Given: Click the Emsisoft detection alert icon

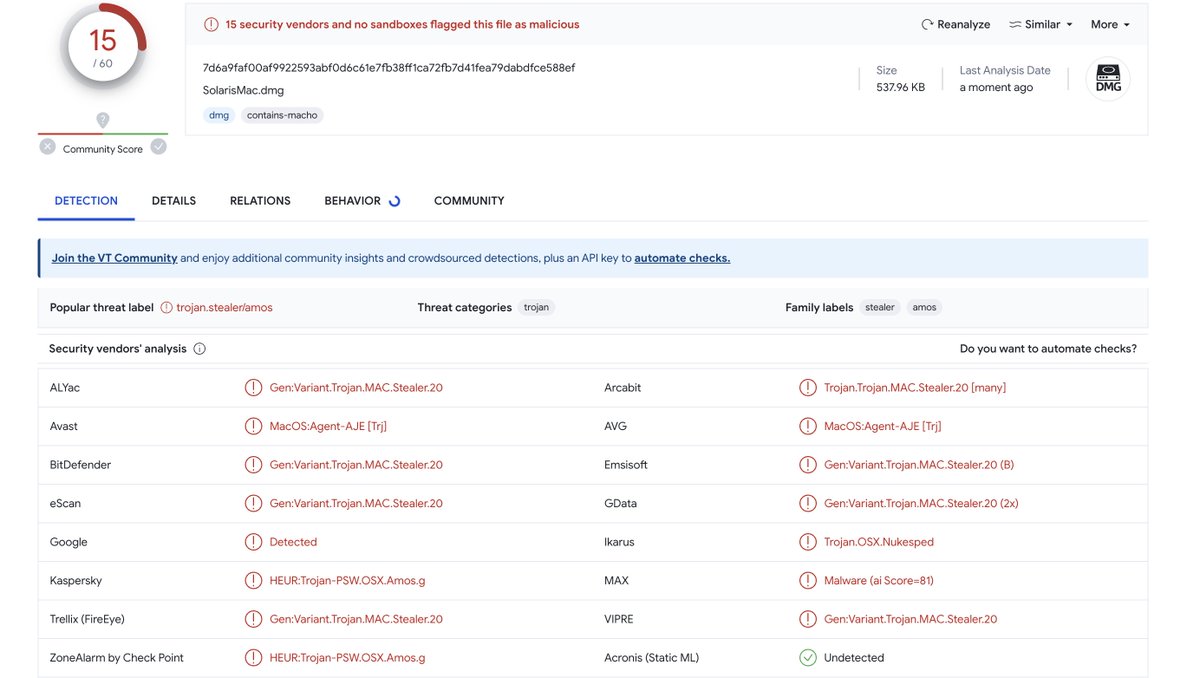Looking at the screenshot, I should (808, 465).
